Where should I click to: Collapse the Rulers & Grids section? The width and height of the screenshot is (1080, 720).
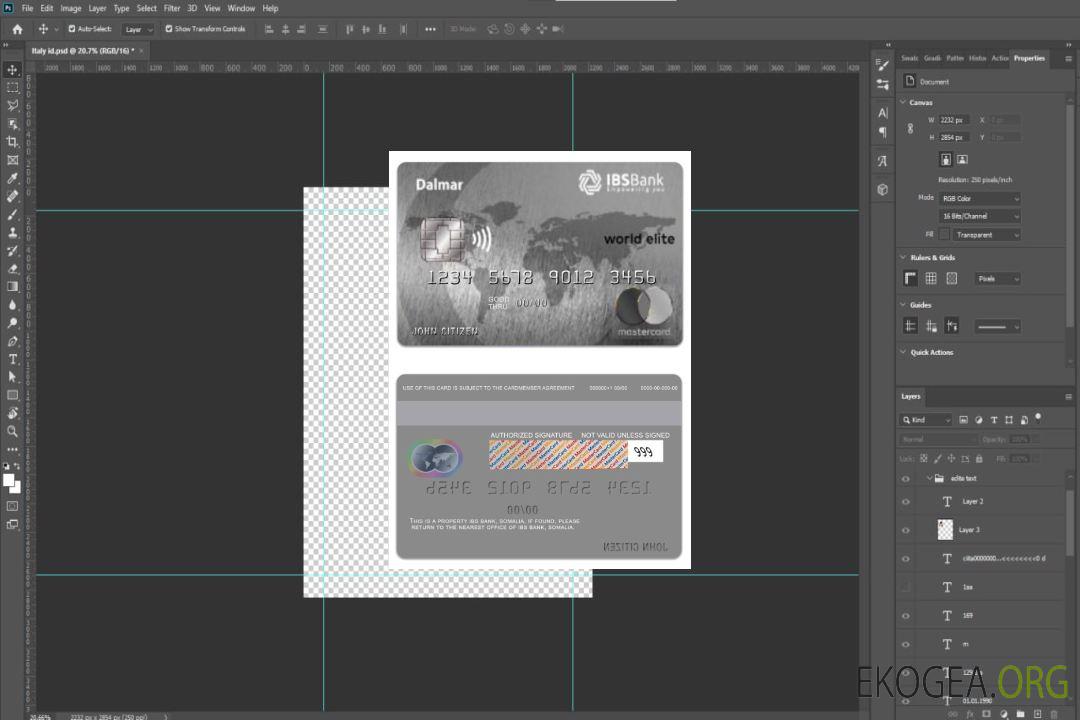904,258
